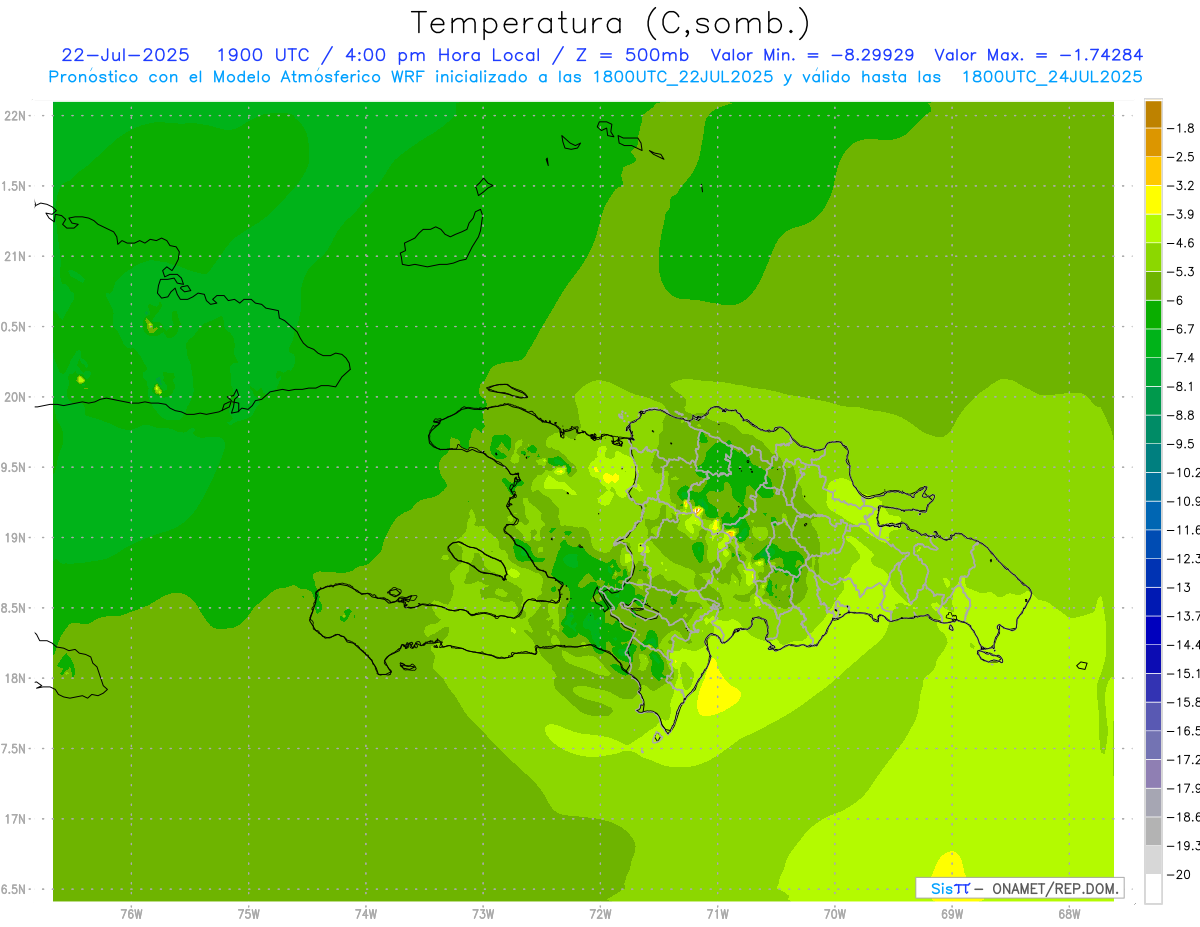Click the '18N' latitude axis label
The height and width of the screenshot is (927, 1200).
(15, 678)
